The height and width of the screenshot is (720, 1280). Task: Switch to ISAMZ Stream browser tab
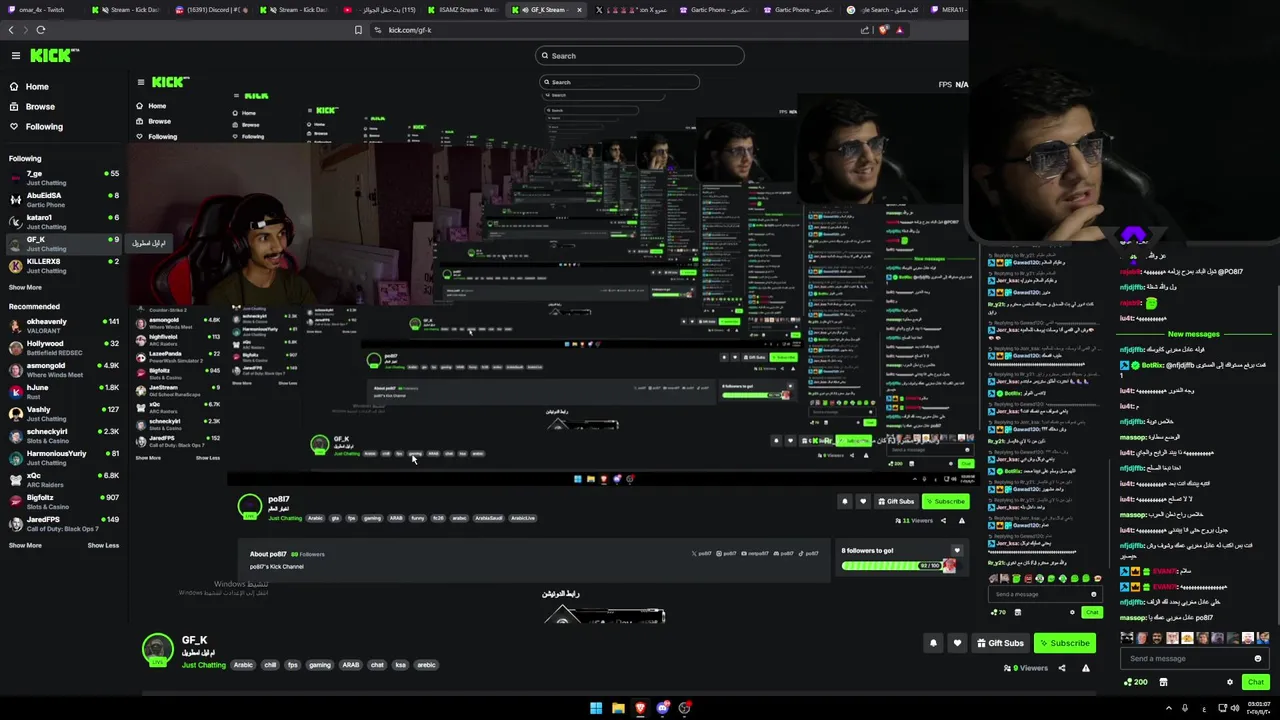pos(462,10)
